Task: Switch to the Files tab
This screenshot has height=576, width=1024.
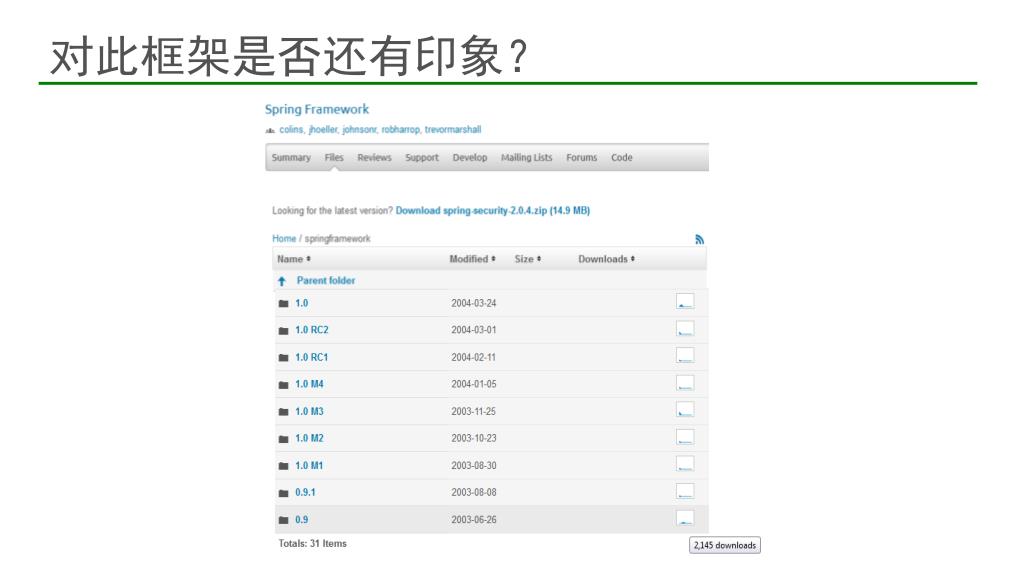Action: pos(334,158)
